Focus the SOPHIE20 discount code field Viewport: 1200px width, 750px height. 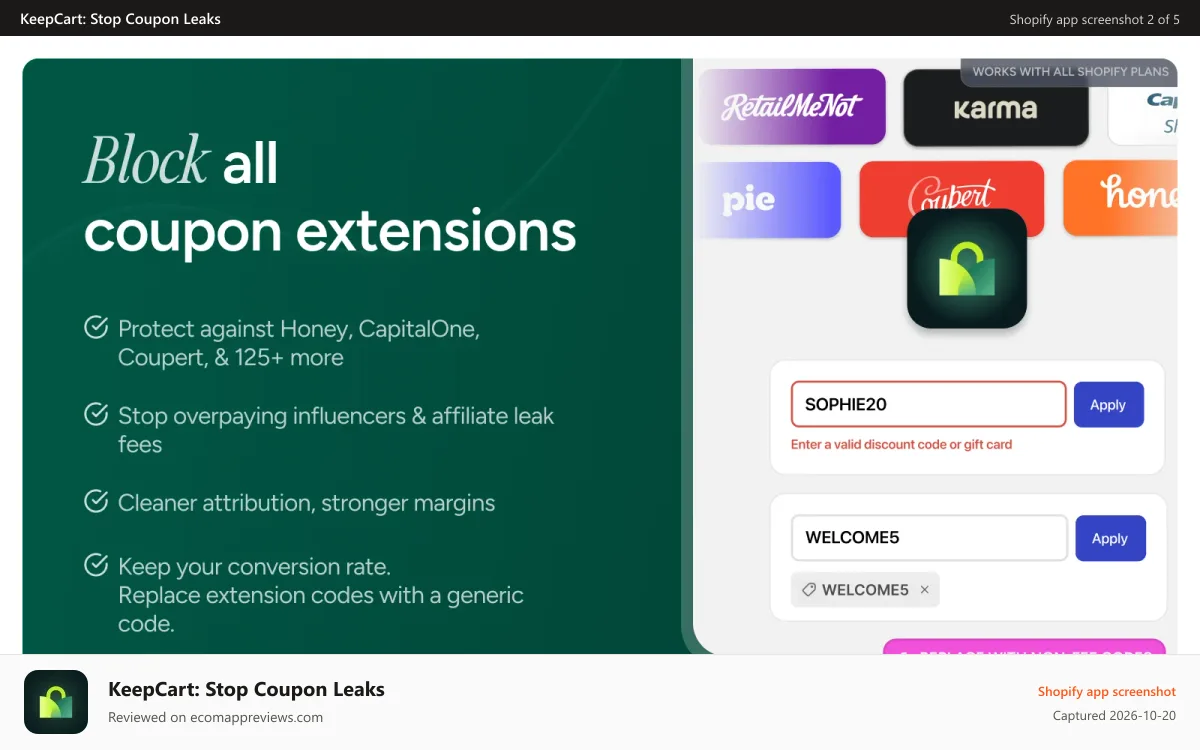[929, 405]
